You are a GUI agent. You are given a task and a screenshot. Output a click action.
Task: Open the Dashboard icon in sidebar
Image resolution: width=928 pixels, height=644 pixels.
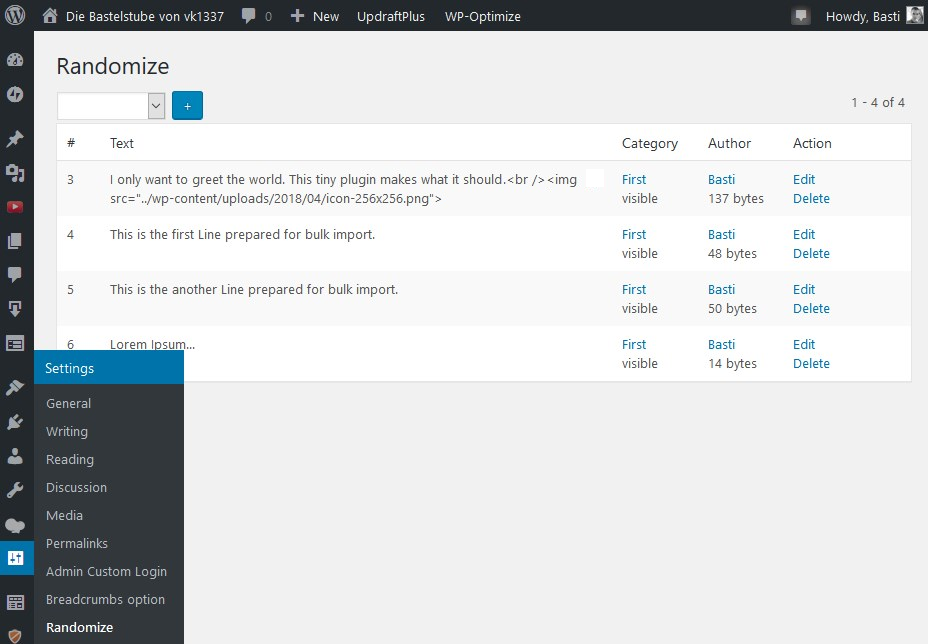(15, 59)
